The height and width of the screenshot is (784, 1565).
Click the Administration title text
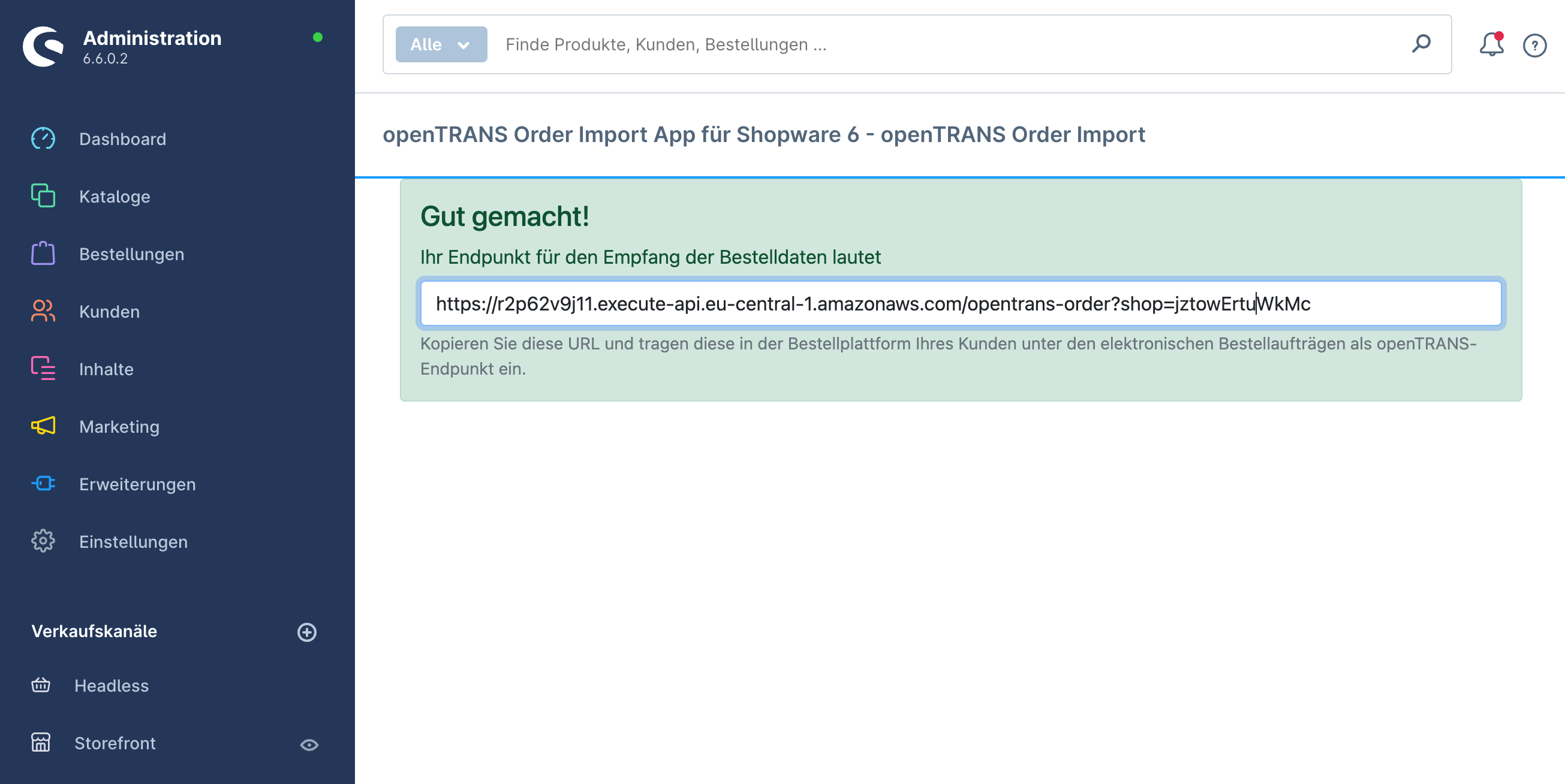pyautogui.click(x=152, y=38)
